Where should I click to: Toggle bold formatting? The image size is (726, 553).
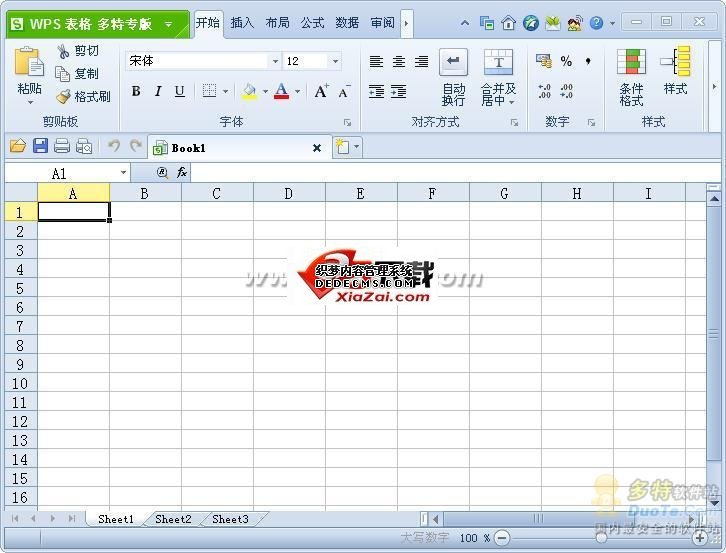(136, 91)
